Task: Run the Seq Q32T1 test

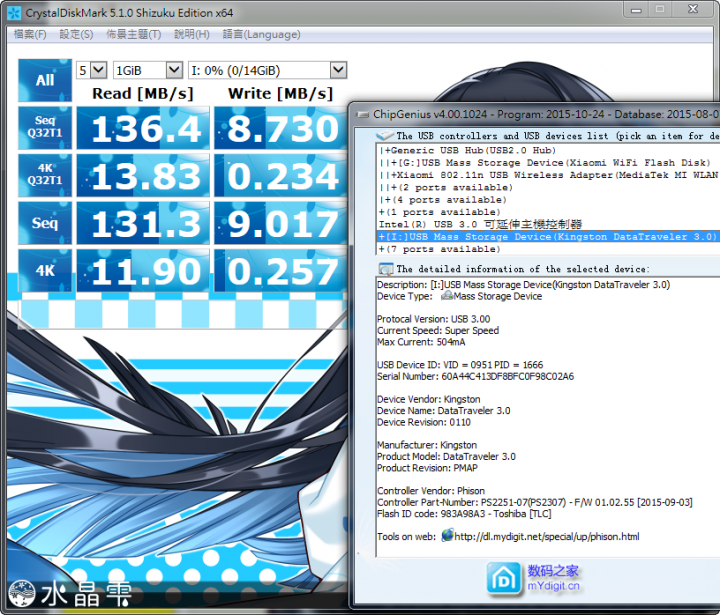Action: pos(45,128)
